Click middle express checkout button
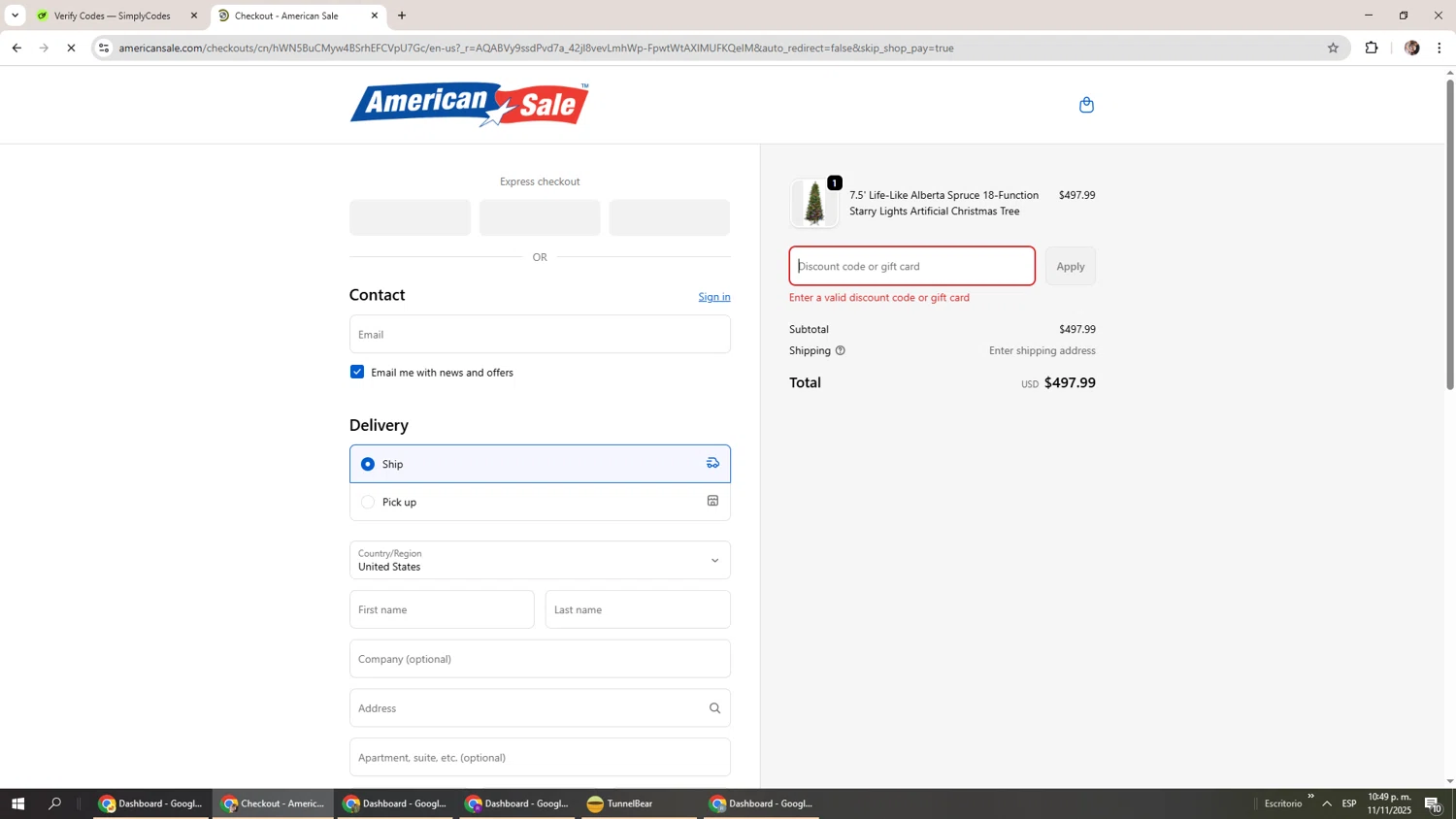Viewport: 1456px width, 819px height. coord(540,217)
